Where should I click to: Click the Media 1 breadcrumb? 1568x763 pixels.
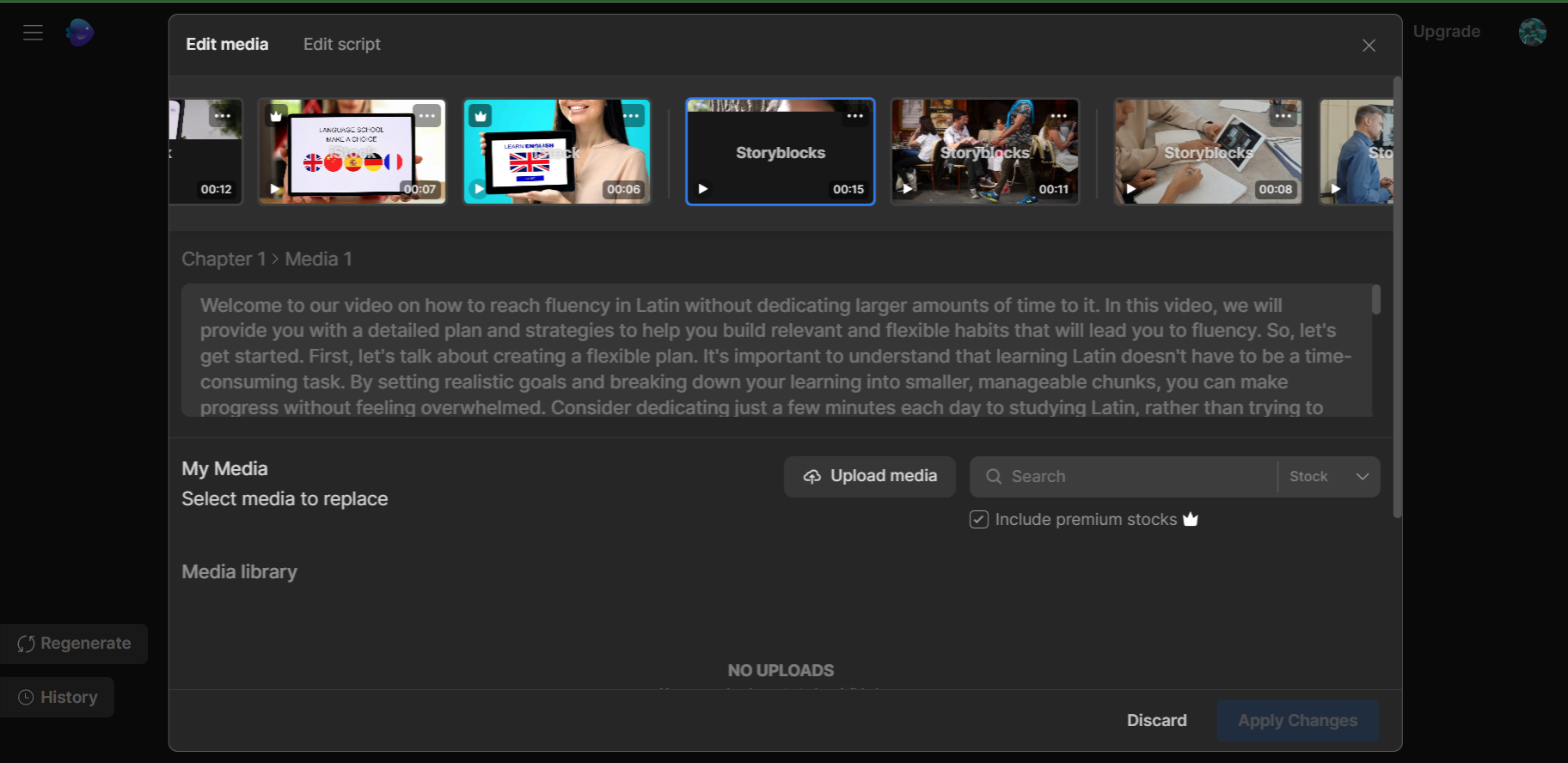[318, 259]
